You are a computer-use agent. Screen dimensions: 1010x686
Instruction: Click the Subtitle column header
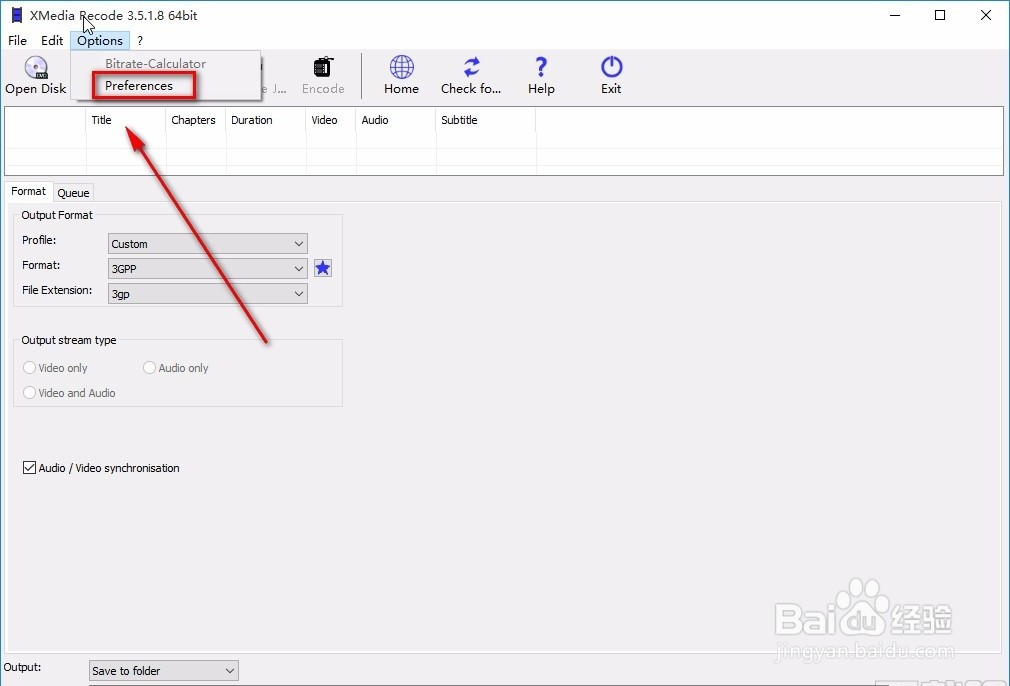[486, 120]
